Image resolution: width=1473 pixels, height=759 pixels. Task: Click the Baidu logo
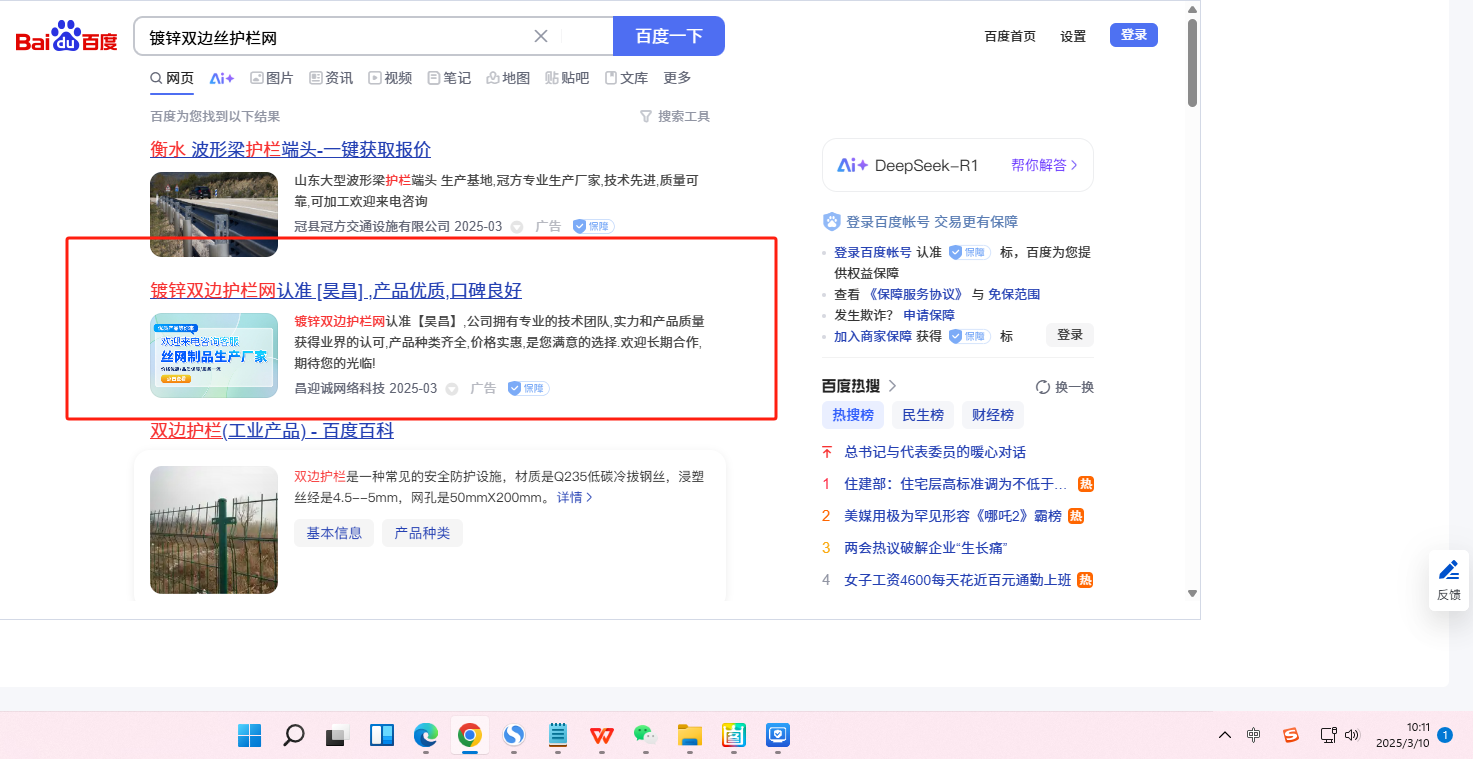point(66,38)
